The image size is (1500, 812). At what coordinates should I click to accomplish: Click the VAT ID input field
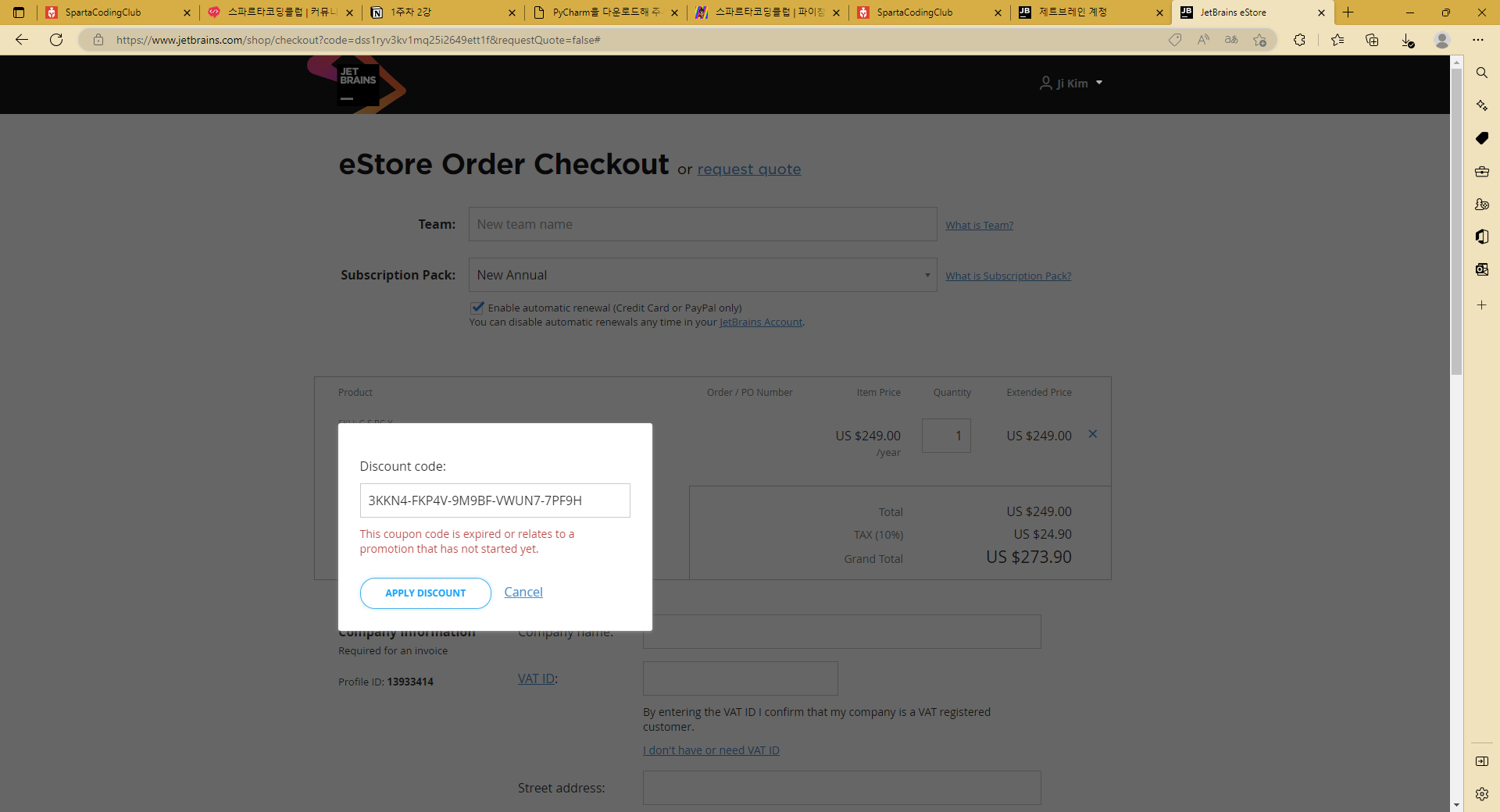(x=741, y=678)
